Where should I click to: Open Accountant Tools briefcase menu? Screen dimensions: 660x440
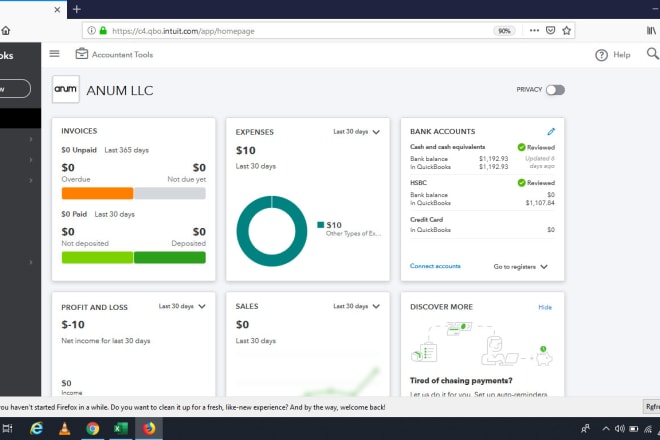pos(83,54)
